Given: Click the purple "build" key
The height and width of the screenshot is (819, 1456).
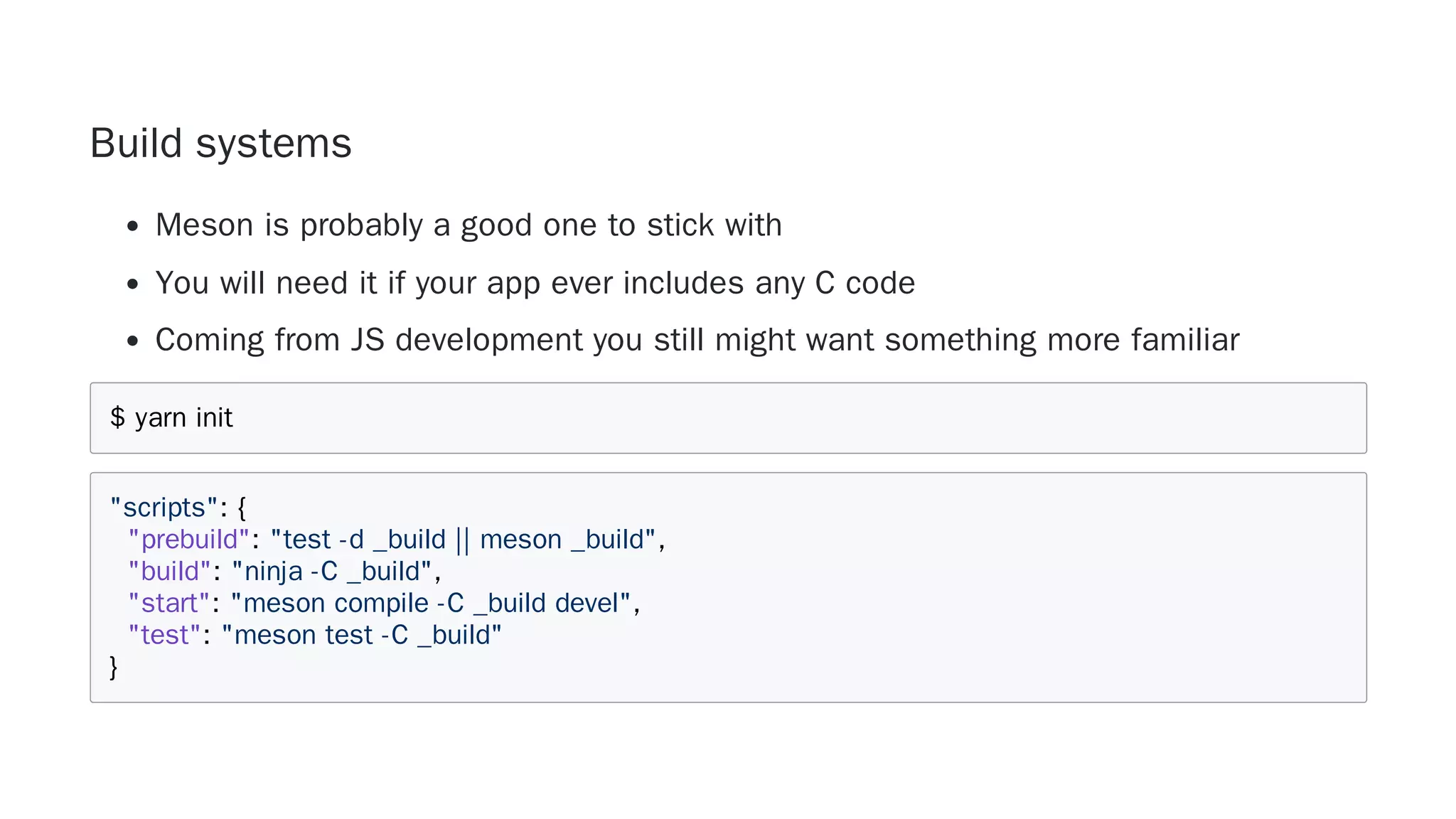Looking at the screenshot, I should point(170,572).
